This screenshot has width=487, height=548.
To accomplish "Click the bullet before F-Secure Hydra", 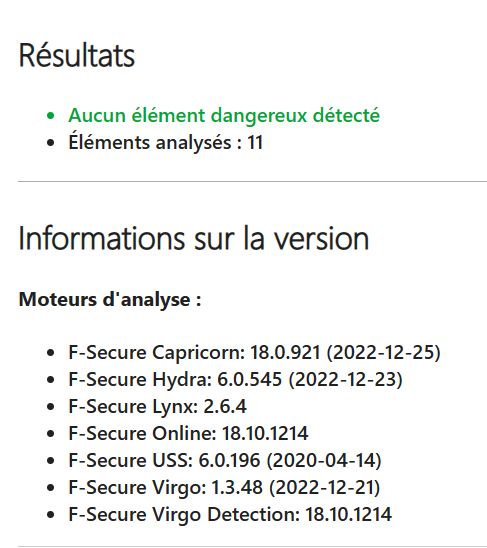I will (x=51, y=380).
